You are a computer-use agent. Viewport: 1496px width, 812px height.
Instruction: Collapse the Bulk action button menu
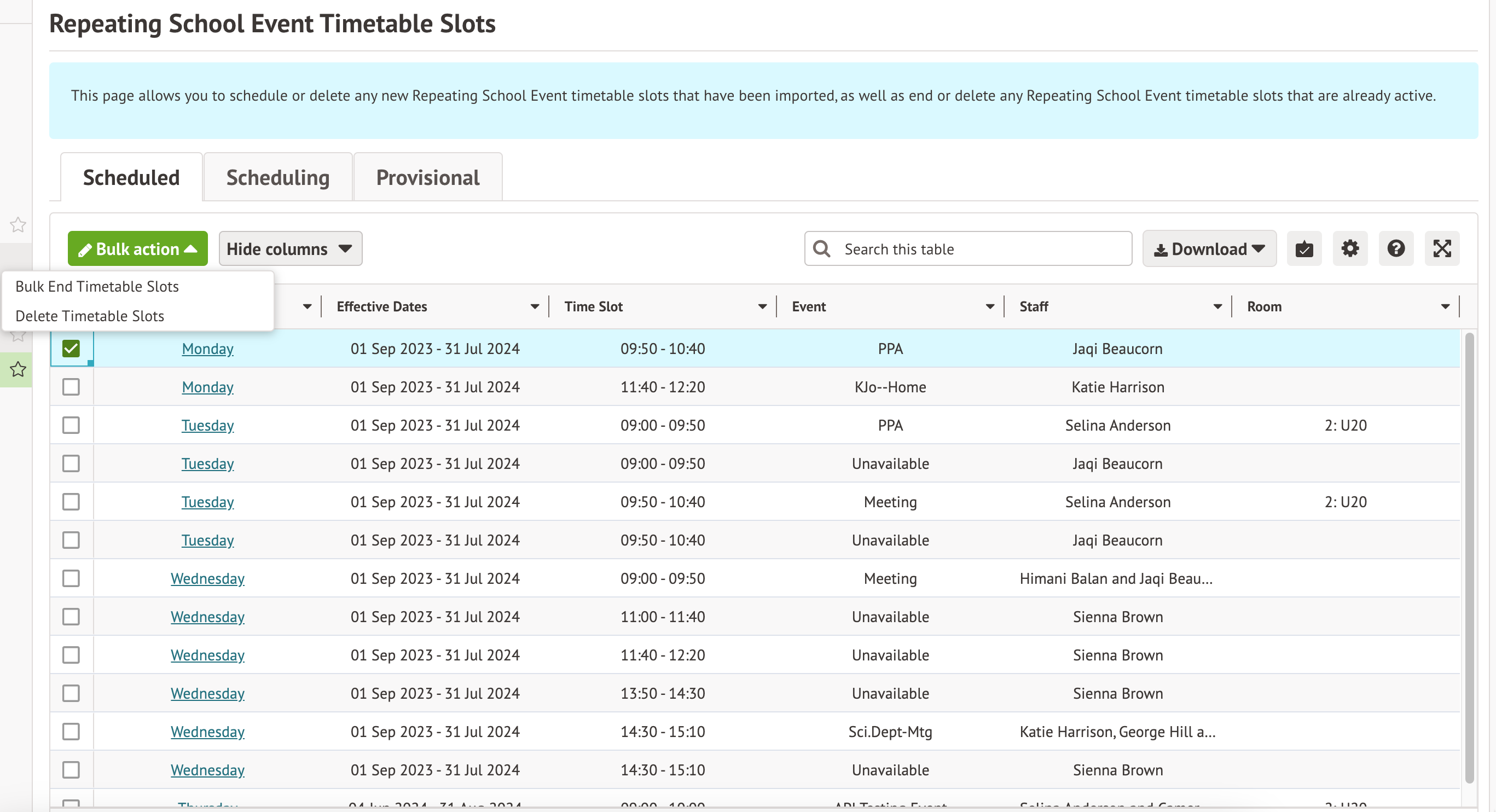tap(138, 249)
